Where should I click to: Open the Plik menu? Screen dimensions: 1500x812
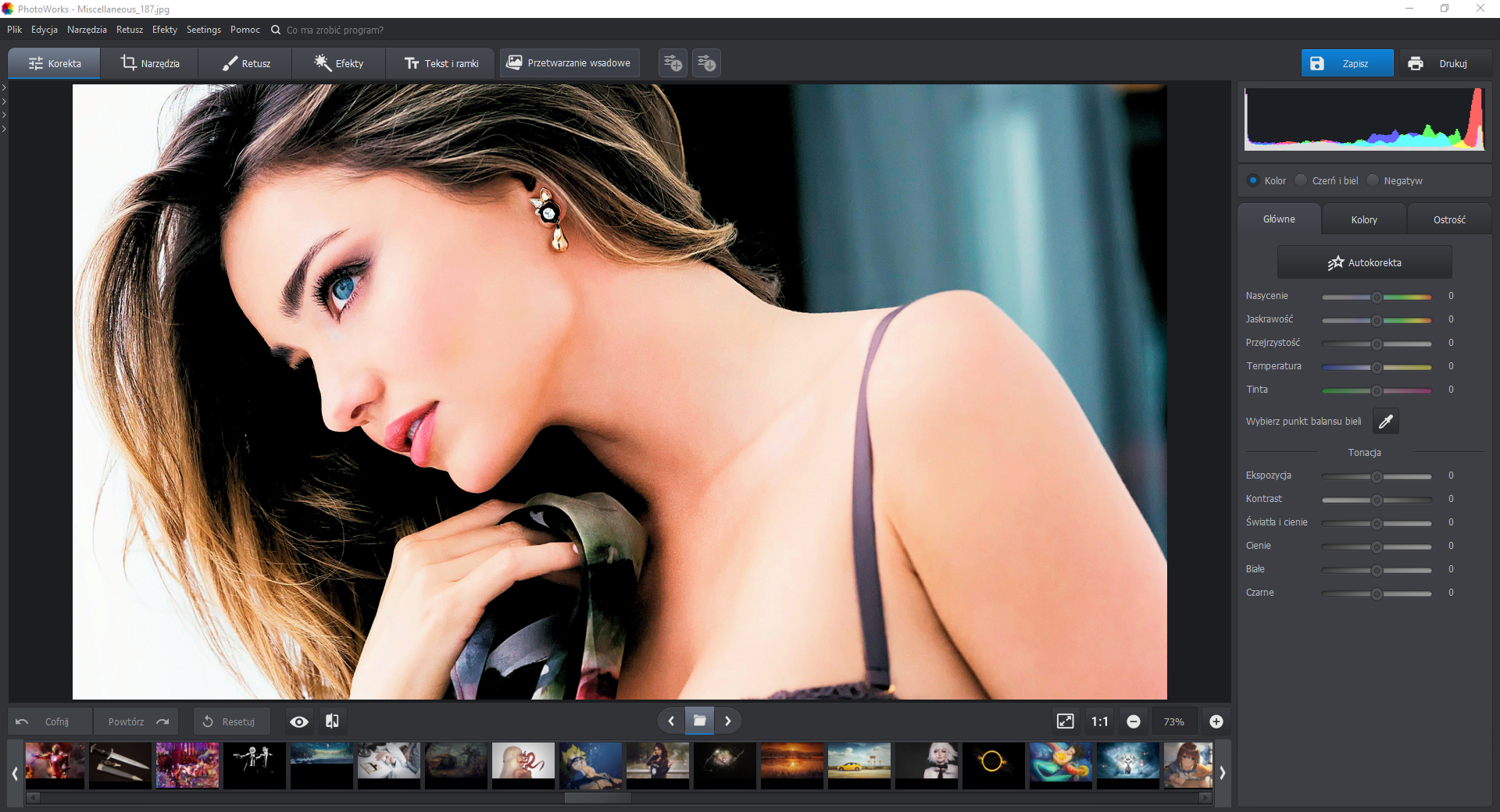coord(14,30)
